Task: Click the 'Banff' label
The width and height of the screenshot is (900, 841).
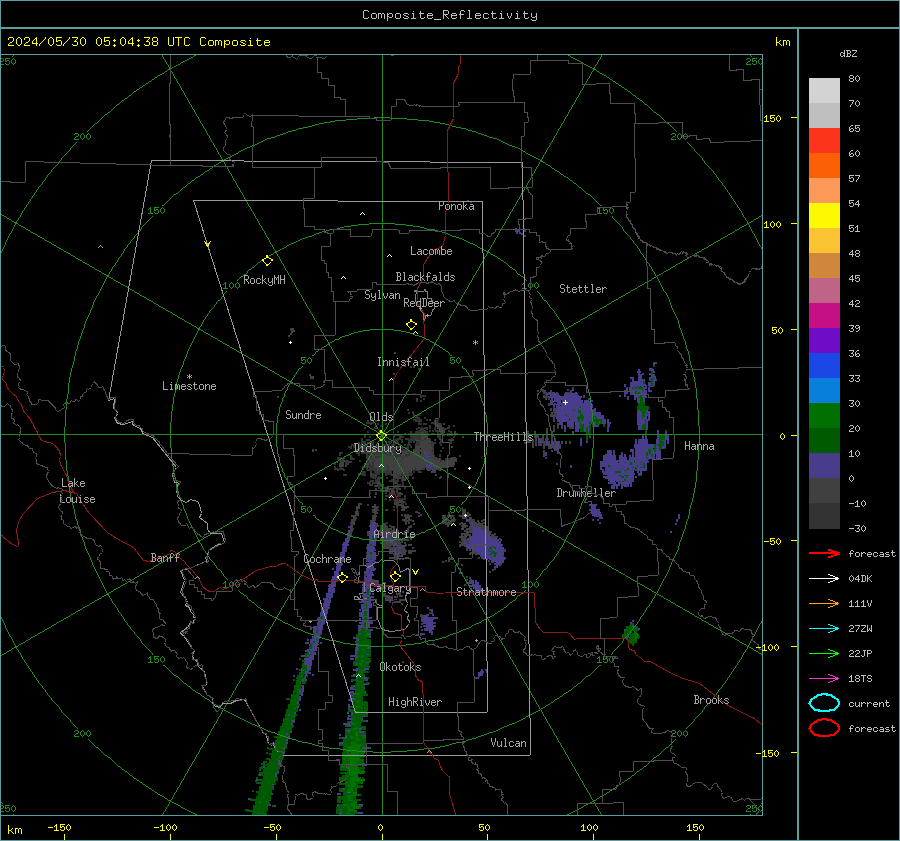Action: pos(165,557)
